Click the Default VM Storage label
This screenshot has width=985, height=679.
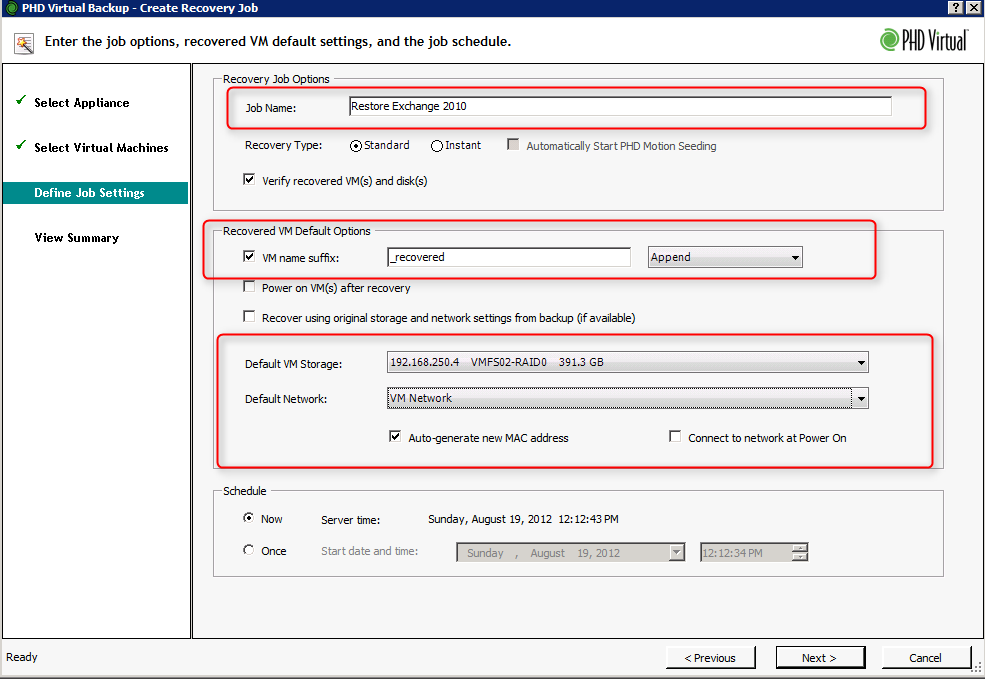[293, 364]
